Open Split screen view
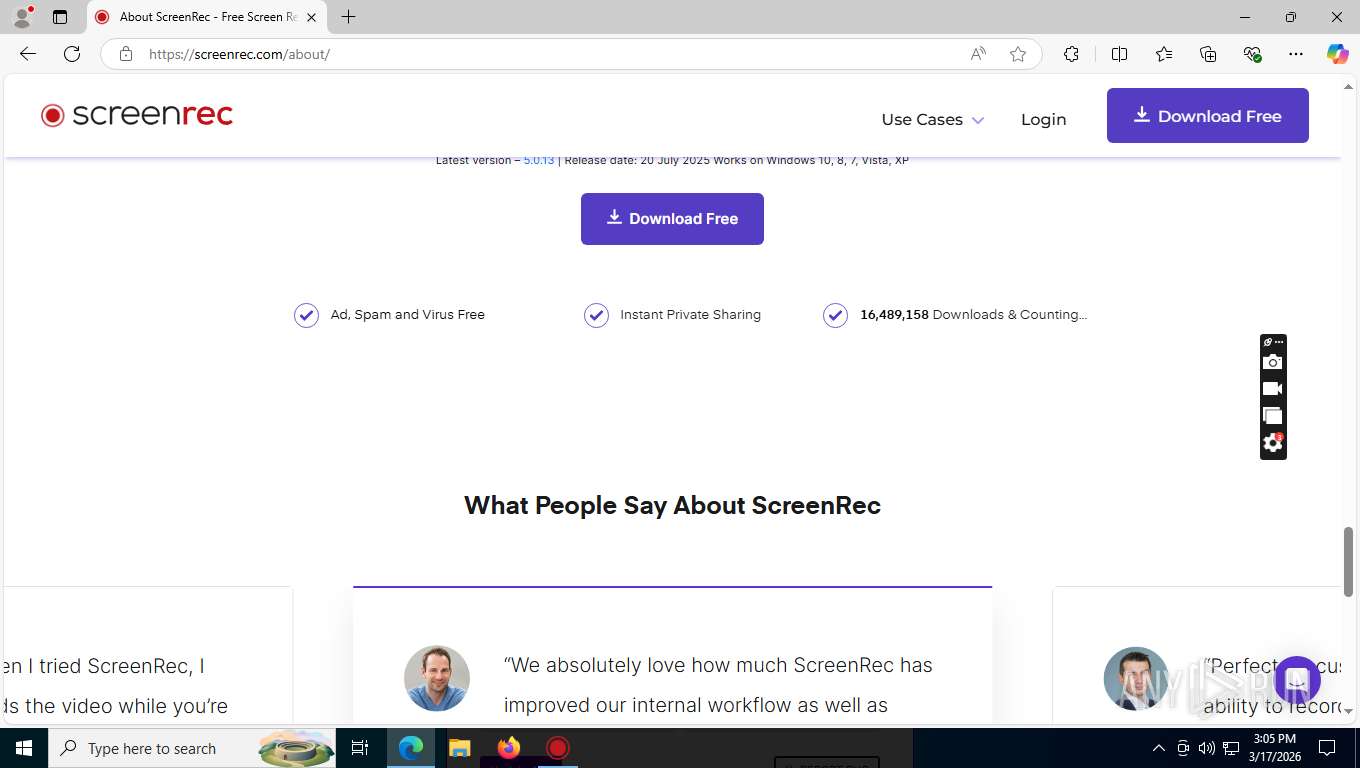Viewport: 1360px width, 768px height. click(x=1119, y=54)
